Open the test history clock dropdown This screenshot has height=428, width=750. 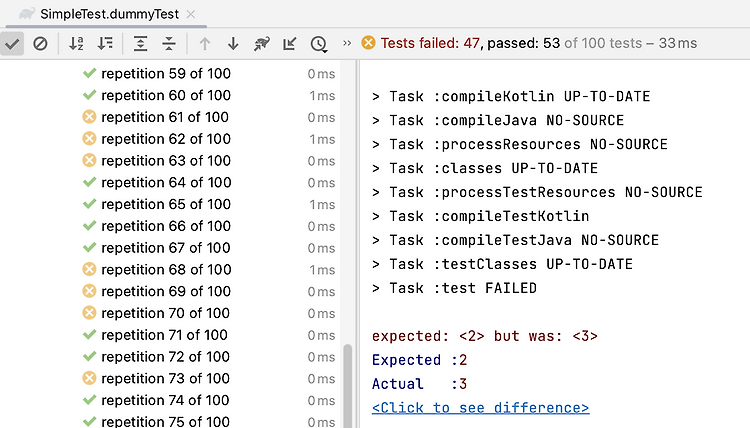[319, 44]
